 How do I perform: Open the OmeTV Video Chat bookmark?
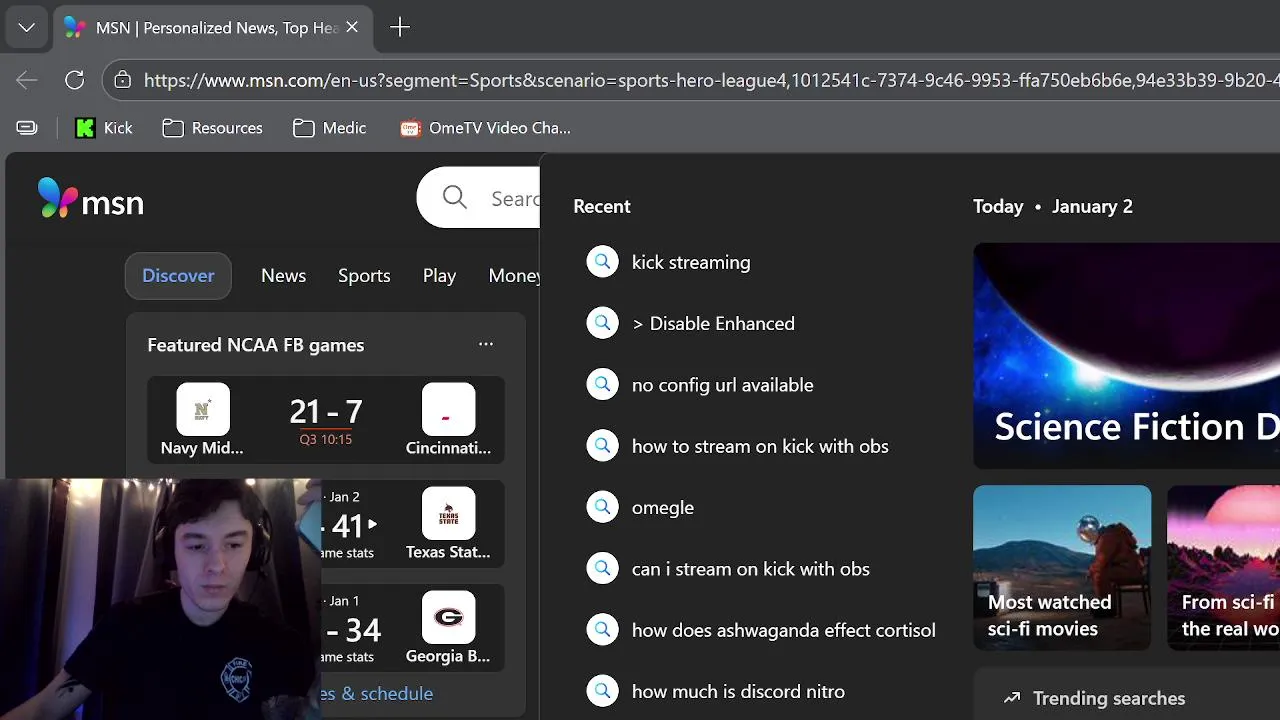click(486, 128)
